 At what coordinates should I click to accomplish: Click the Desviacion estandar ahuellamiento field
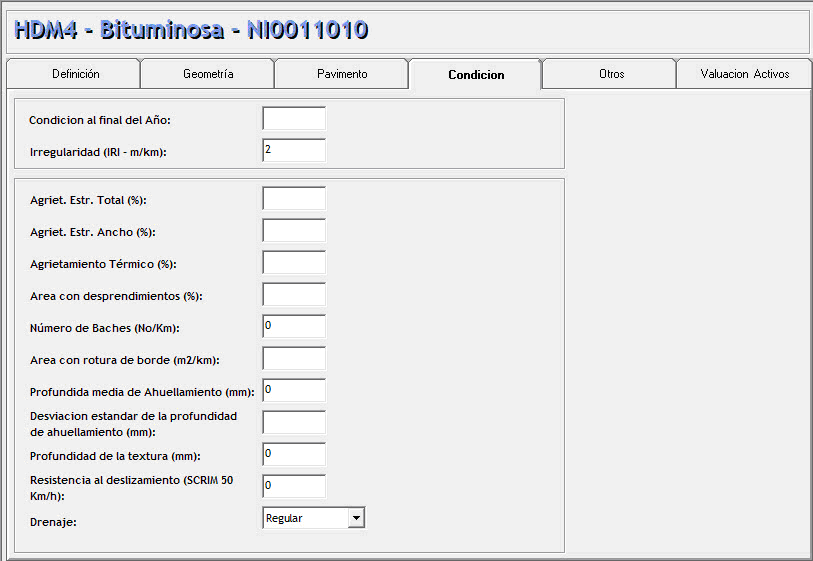294,422
